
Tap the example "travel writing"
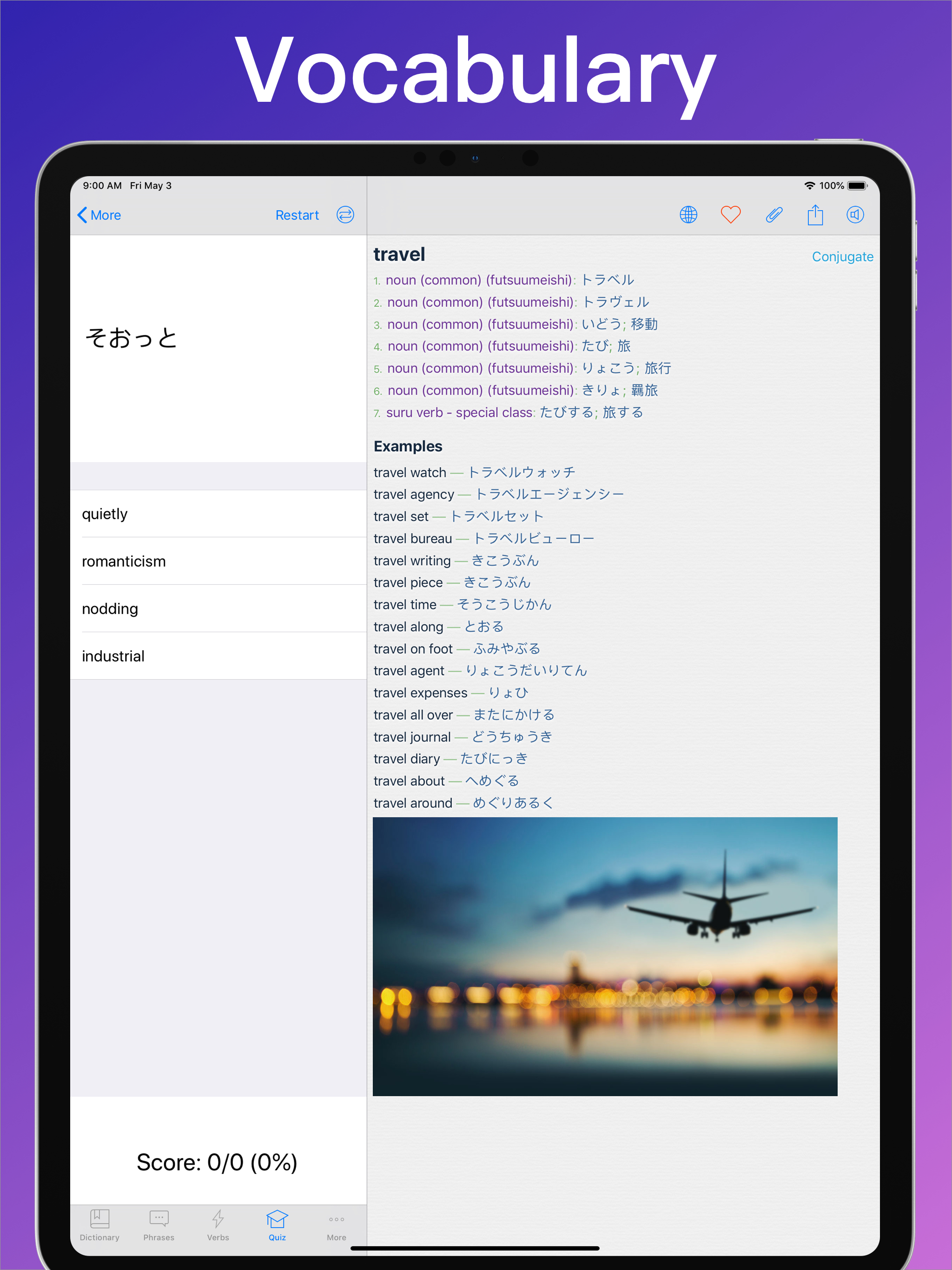click(x=412, y=560)
